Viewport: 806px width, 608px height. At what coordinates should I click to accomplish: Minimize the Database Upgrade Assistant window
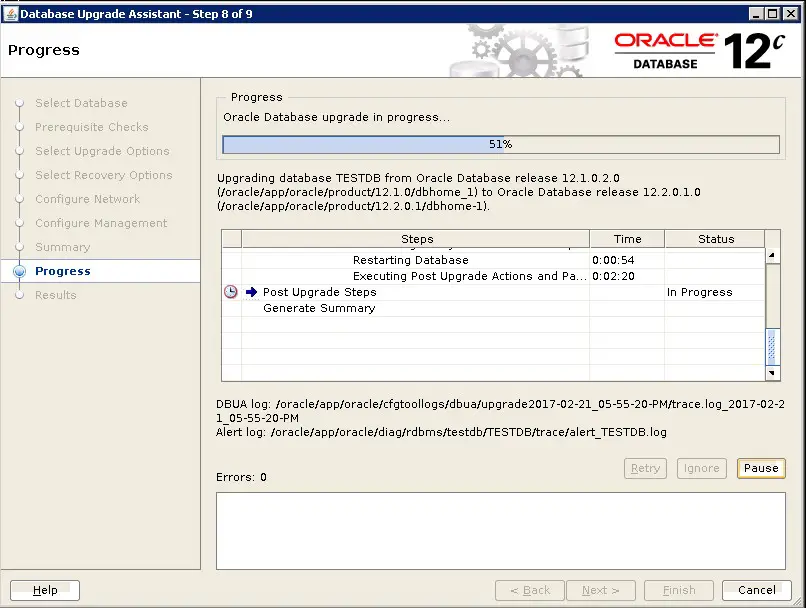[756, 14]
